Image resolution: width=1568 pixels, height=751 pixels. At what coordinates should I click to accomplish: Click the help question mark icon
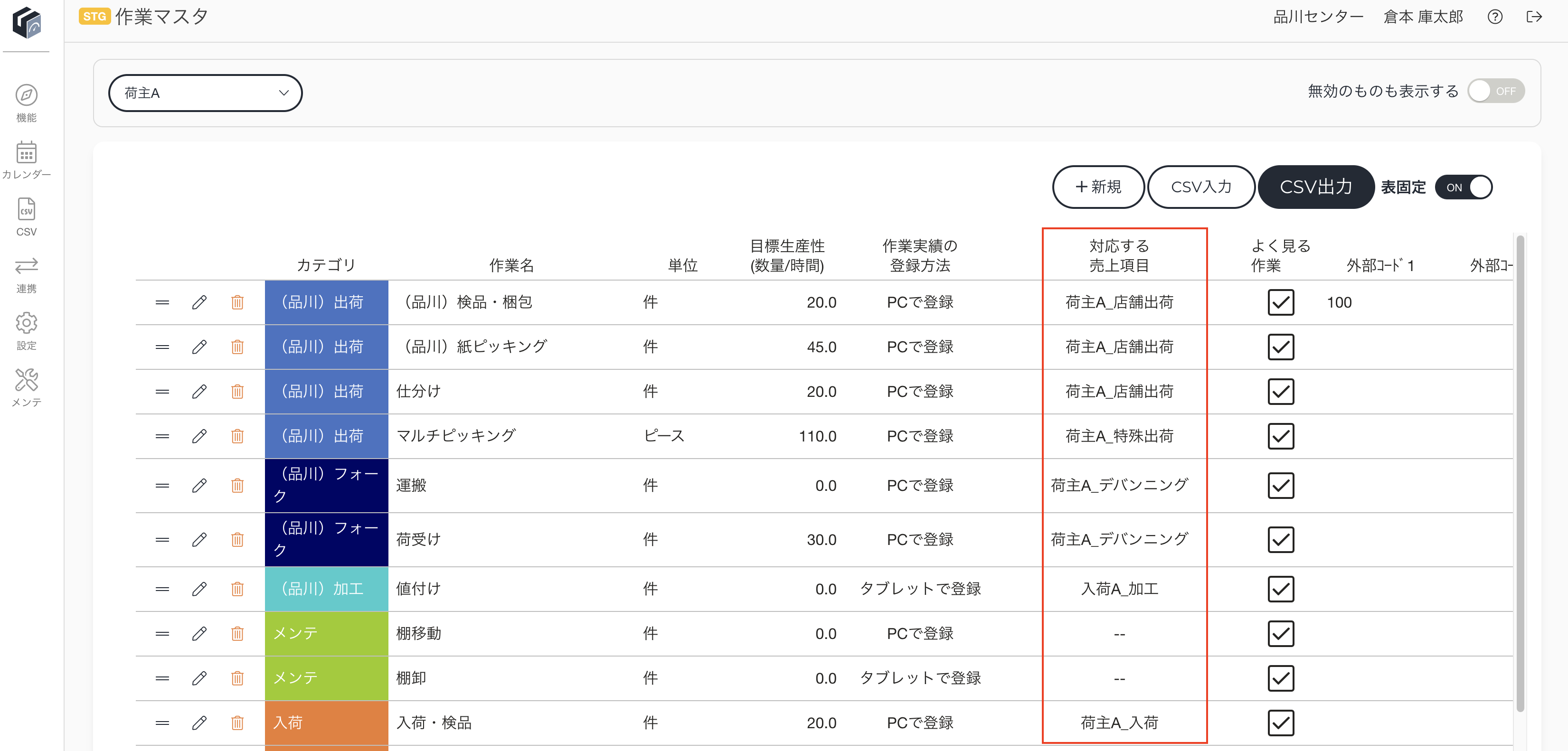(x=1494, y=17)
